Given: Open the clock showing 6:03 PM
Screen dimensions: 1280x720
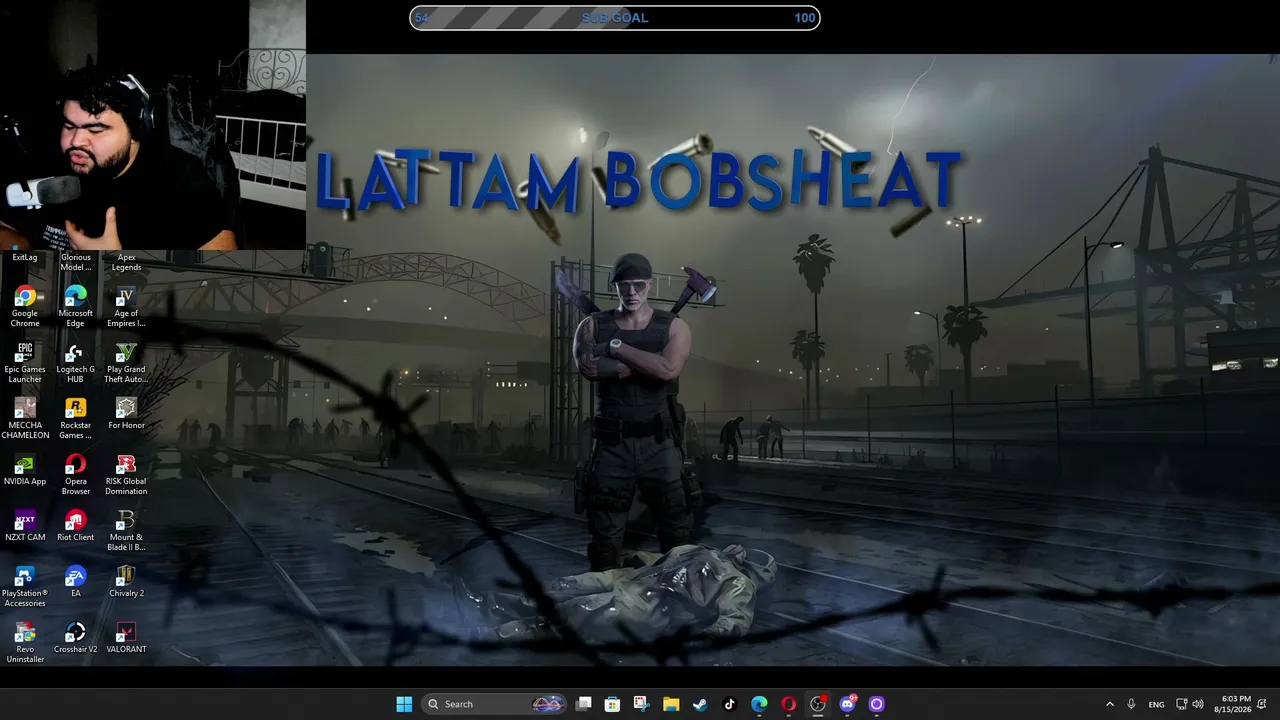Looking at the screenshot, I should click(x=1235, y=704).
